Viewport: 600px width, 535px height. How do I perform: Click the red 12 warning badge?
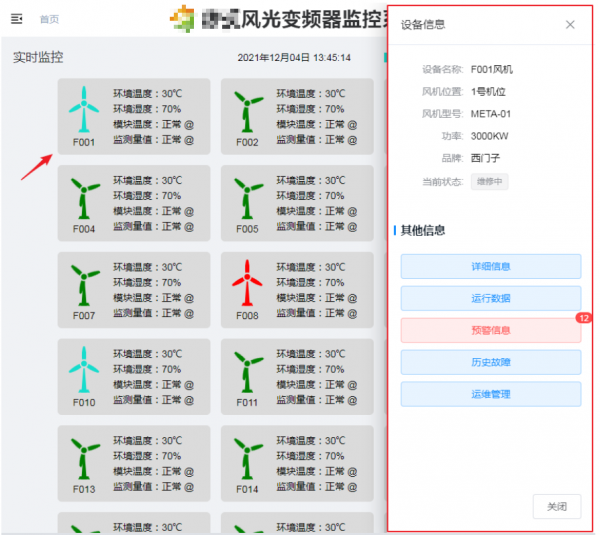tap(584, 318)
